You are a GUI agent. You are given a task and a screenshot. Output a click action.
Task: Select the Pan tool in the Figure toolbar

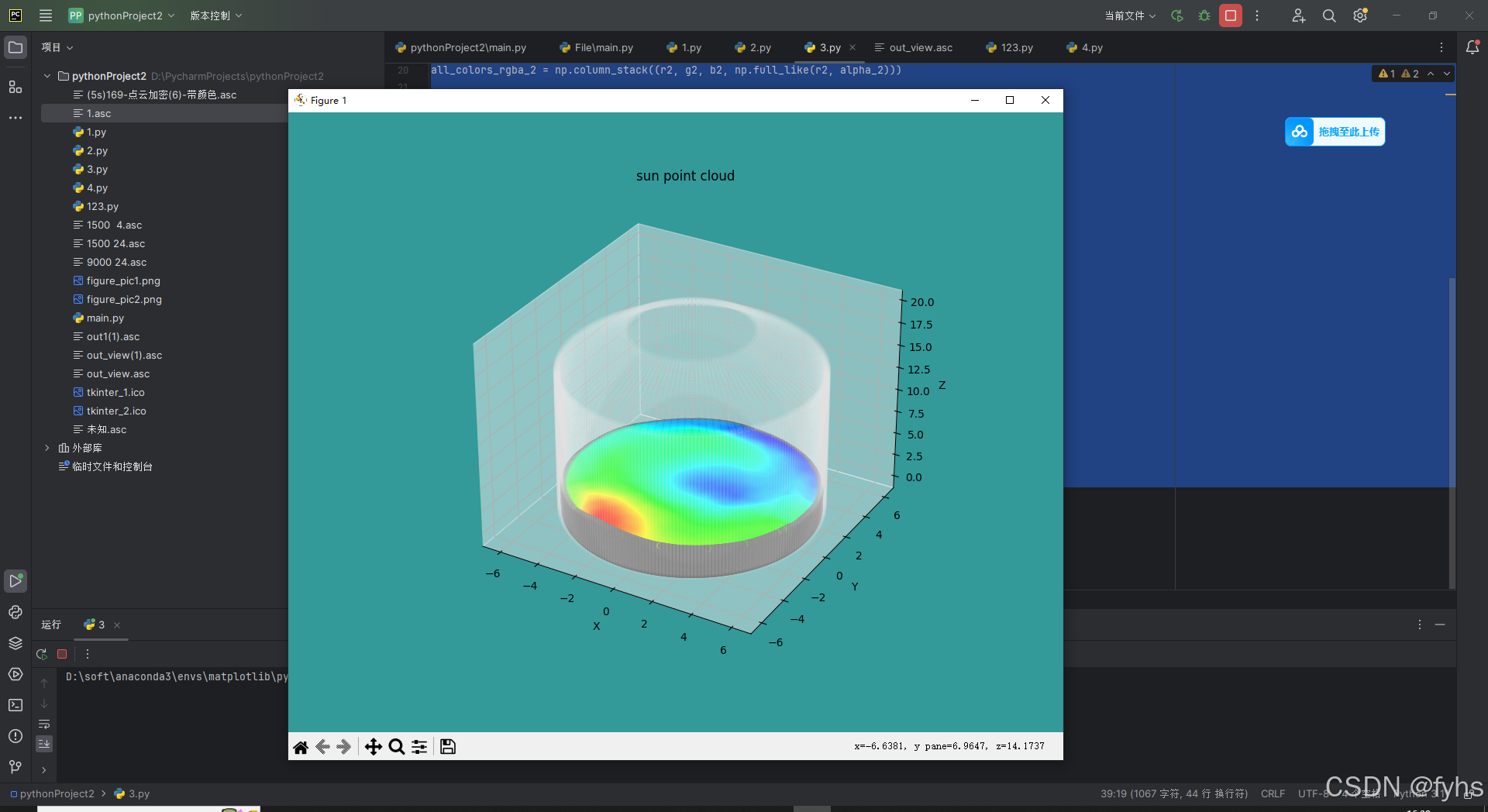tap(373, 746)
